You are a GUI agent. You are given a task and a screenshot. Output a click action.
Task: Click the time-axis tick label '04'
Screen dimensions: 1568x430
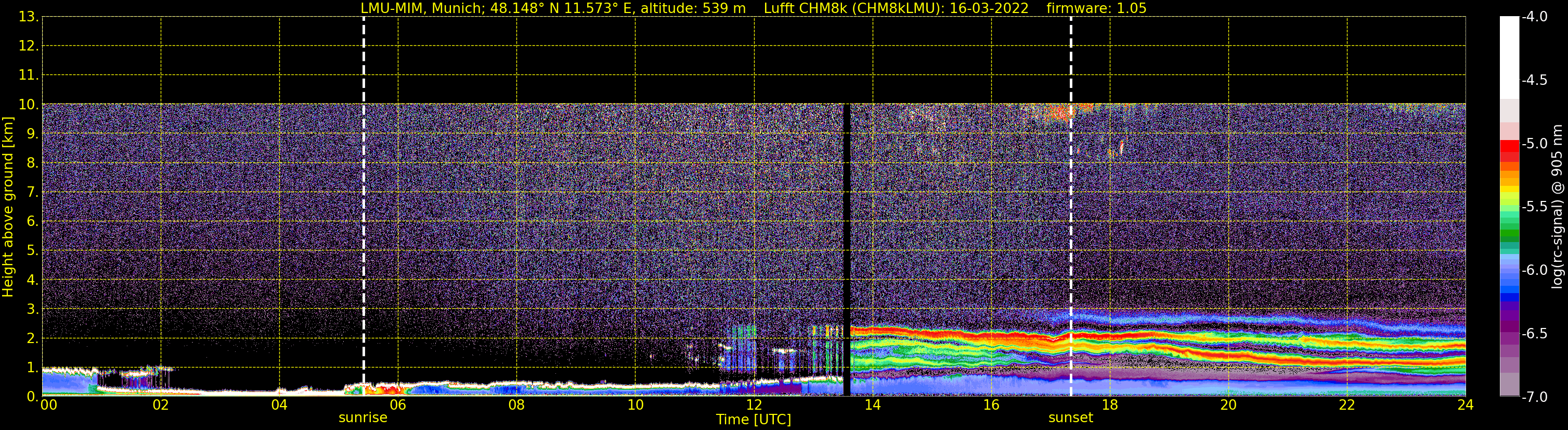[x=279, y=405]
